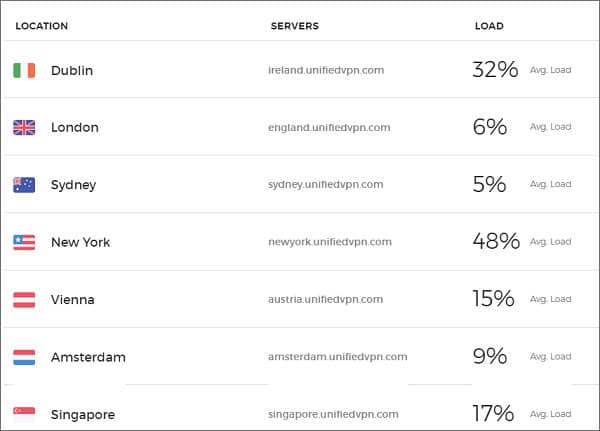Click the amsterdam.unifiedvpn.com server address
This screenshot has width=600, height=431.
(x=337, y=357)
